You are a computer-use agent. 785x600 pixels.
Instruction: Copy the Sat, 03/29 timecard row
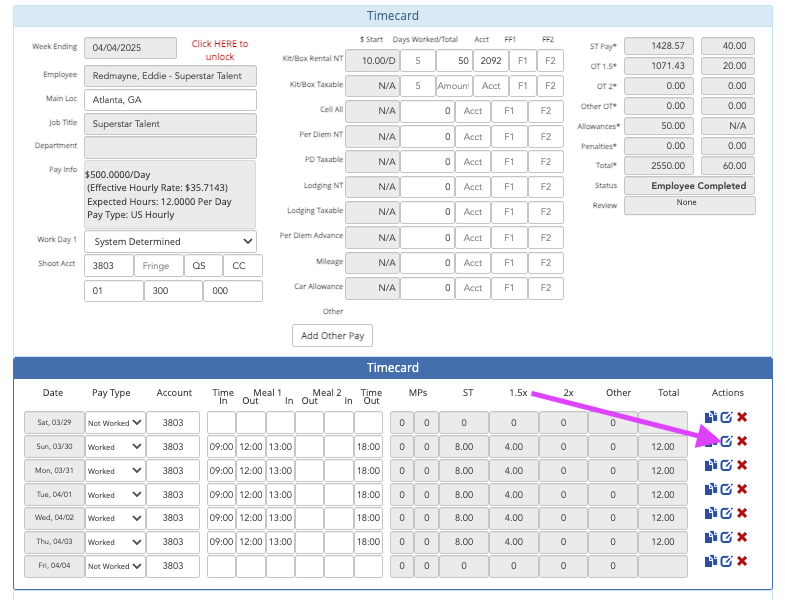tap(710, 417)
